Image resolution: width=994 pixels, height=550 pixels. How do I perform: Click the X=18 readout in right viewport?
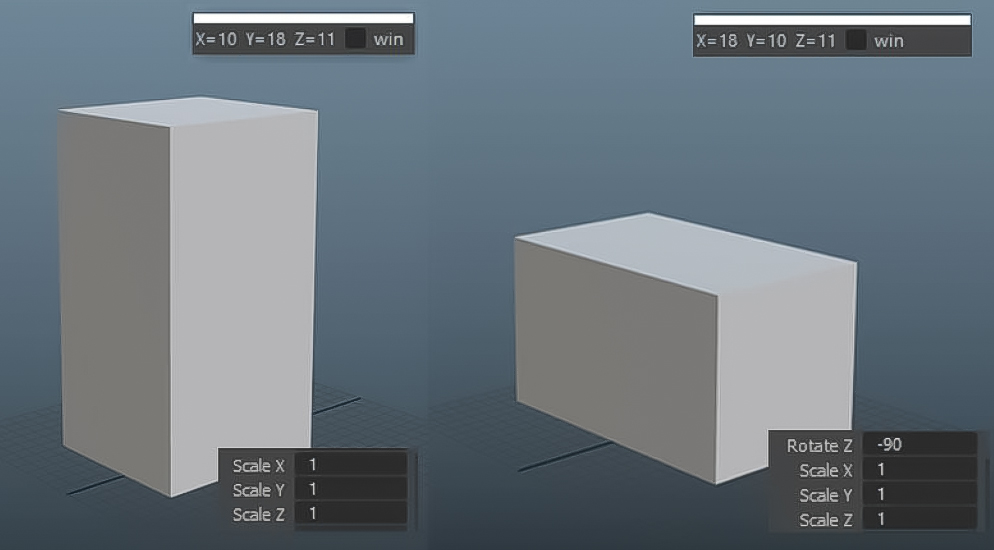[x=717, y=41]
